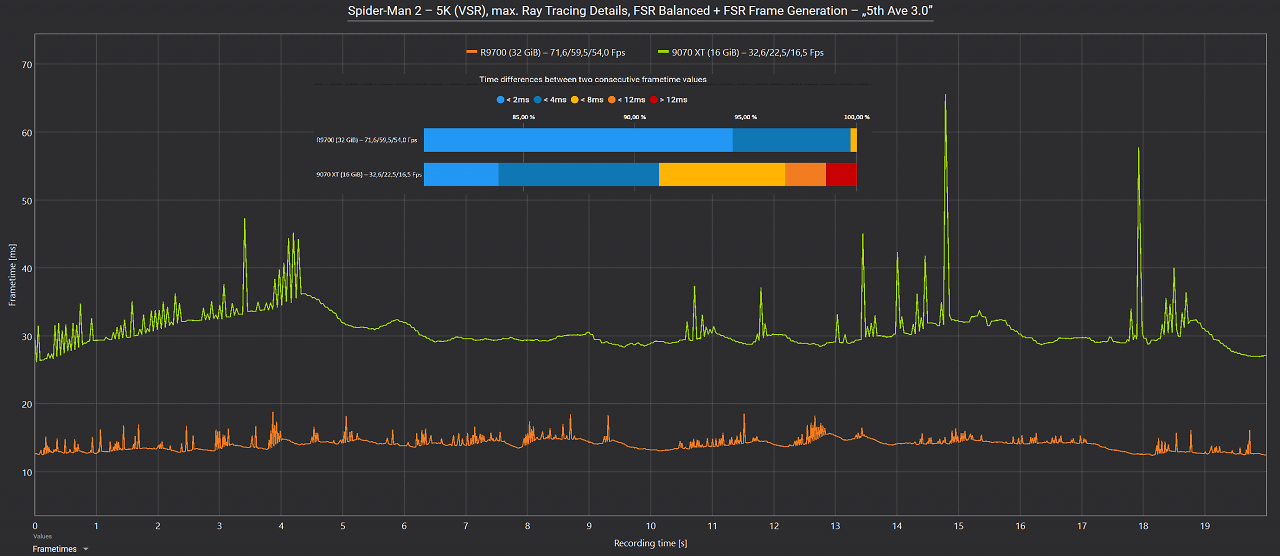Click the '100,00 %' bar chart axis label
Screen dimensions: 1280x556
(857, 117)
